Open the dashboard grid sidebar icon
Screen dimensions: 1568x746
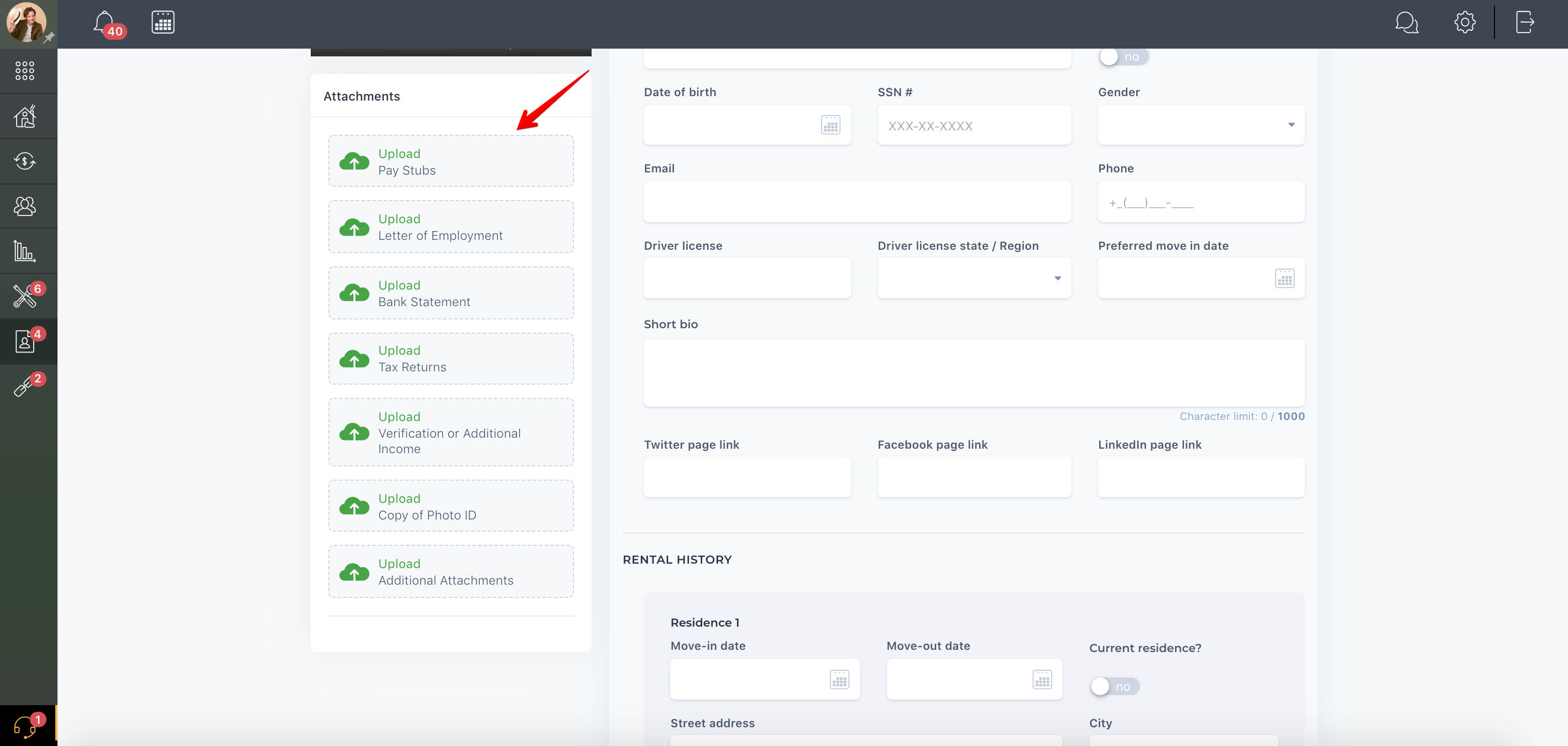[x=25, y=71]
